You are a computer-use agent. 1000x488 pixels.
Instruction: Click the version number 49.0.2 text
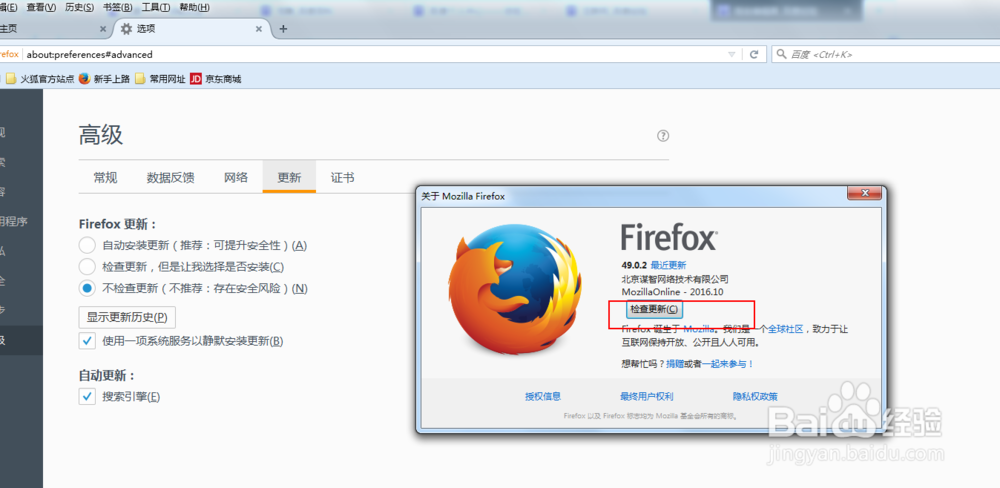click(634, 265)
